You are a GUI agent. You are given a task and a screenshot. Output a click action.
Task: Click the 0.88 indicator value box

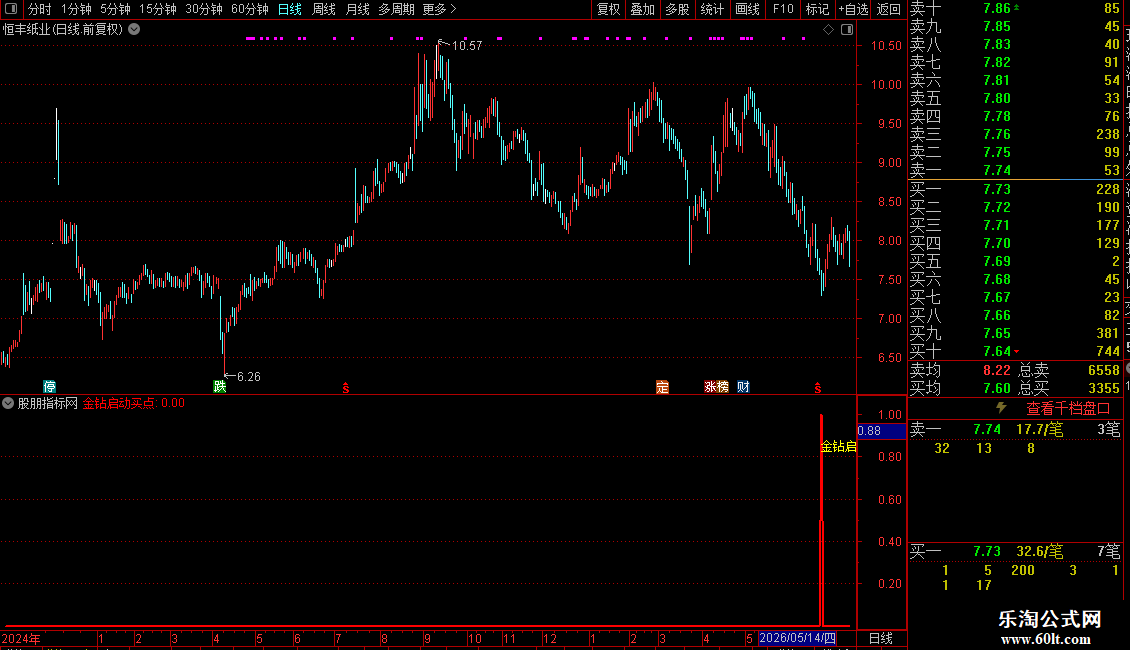881,431
